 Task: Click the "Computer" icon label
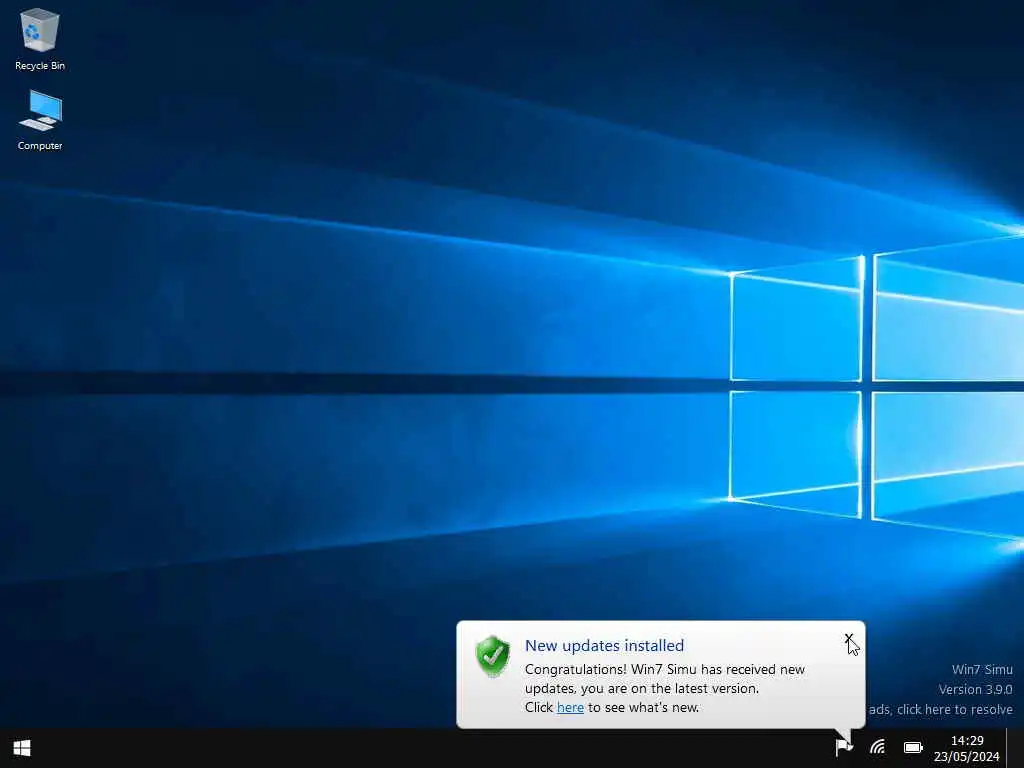pos(40,146)
